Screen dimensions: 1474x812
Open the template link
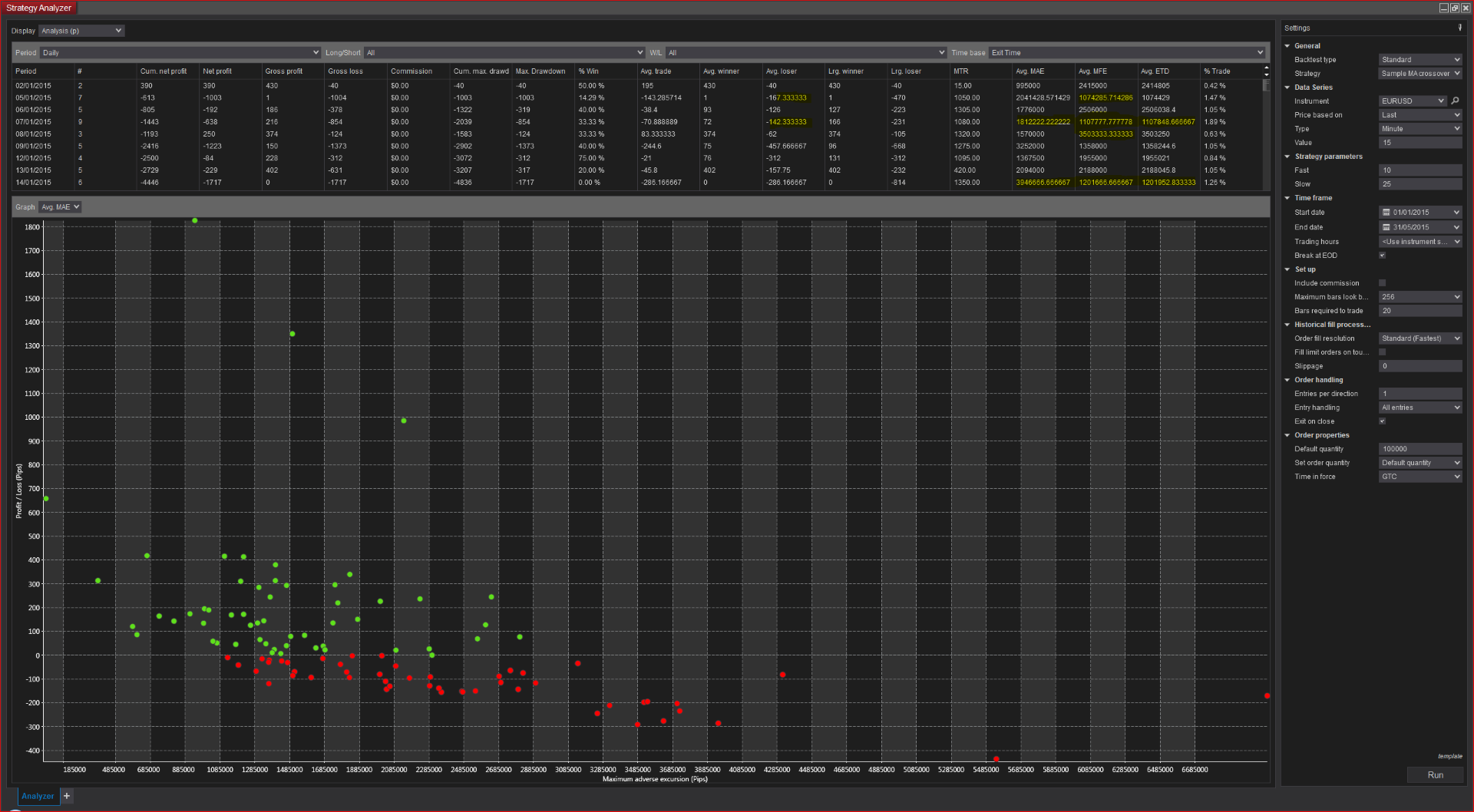click(x=1450, y=757)
